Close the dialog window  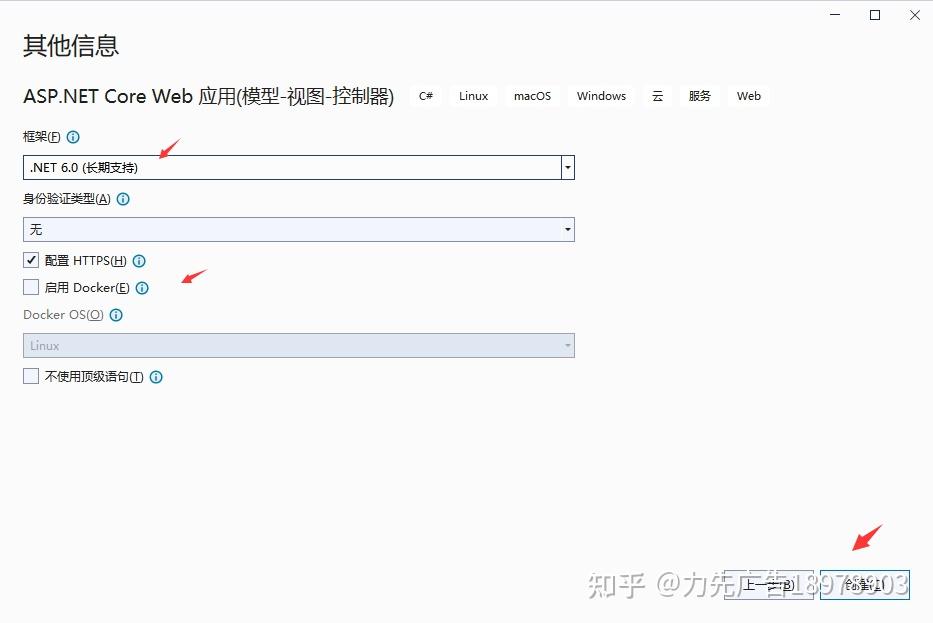coord(915,15)
